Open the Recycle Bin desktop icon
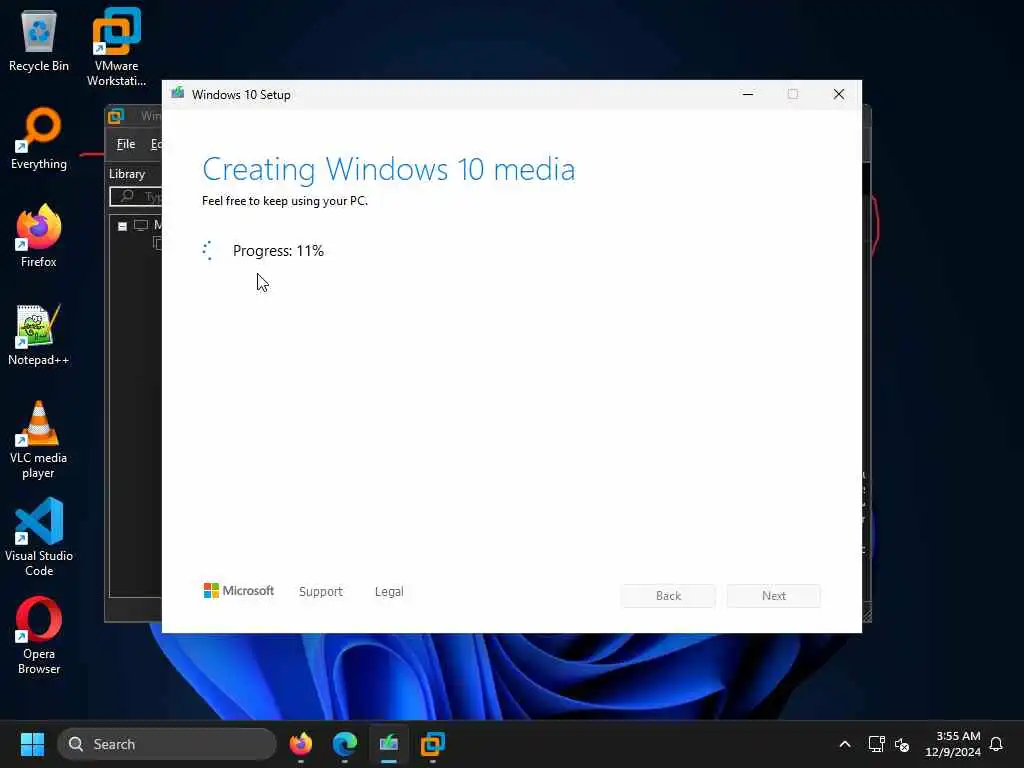 39,42
